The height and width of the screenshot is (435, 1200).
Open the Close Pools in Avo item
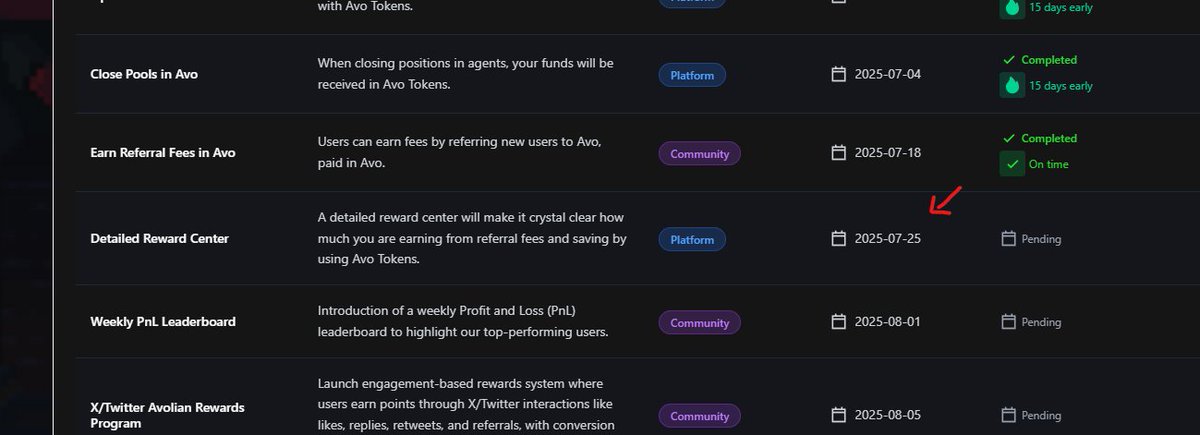144,74
